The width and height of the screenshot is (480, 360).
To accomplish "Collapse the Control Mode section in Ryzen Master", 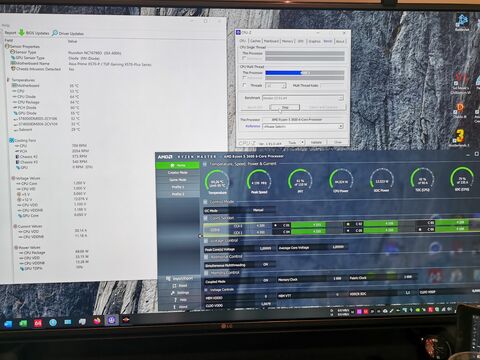I will point(205,202).
